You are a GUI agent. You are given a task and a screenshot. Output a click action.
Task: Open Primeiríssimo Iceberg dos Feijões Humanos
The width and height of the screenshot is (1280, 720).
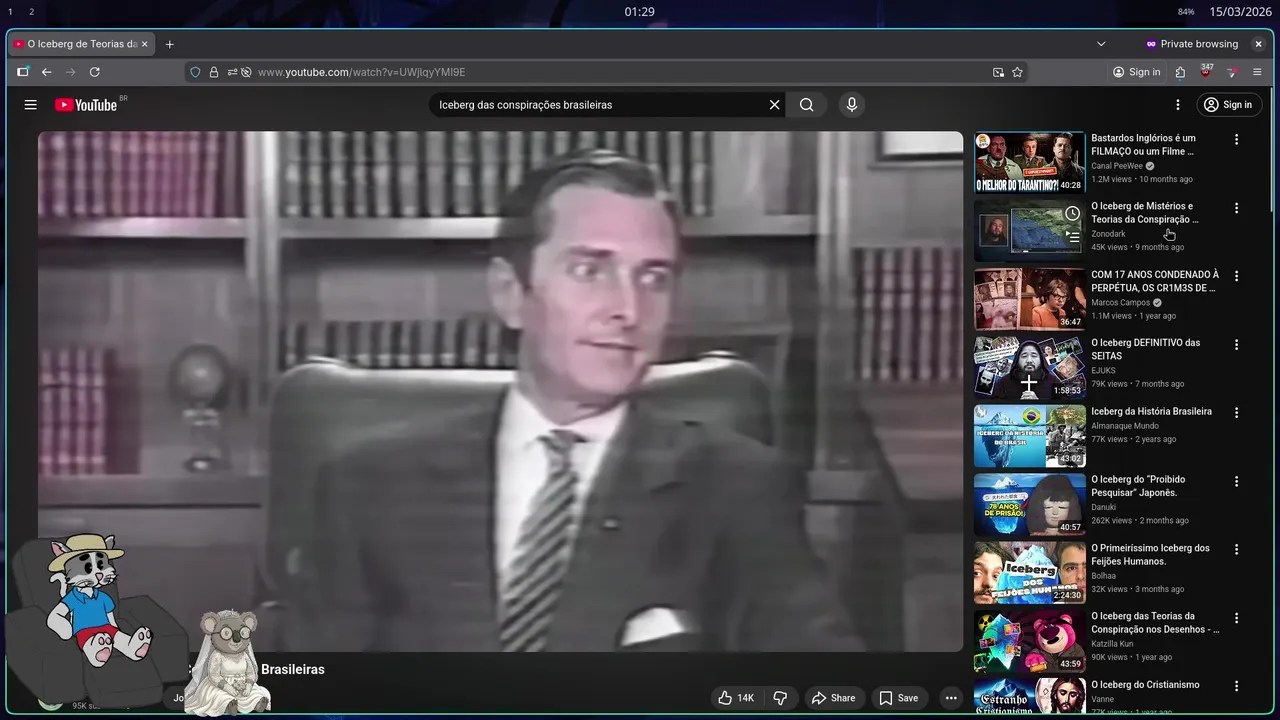pos(1150,554)
